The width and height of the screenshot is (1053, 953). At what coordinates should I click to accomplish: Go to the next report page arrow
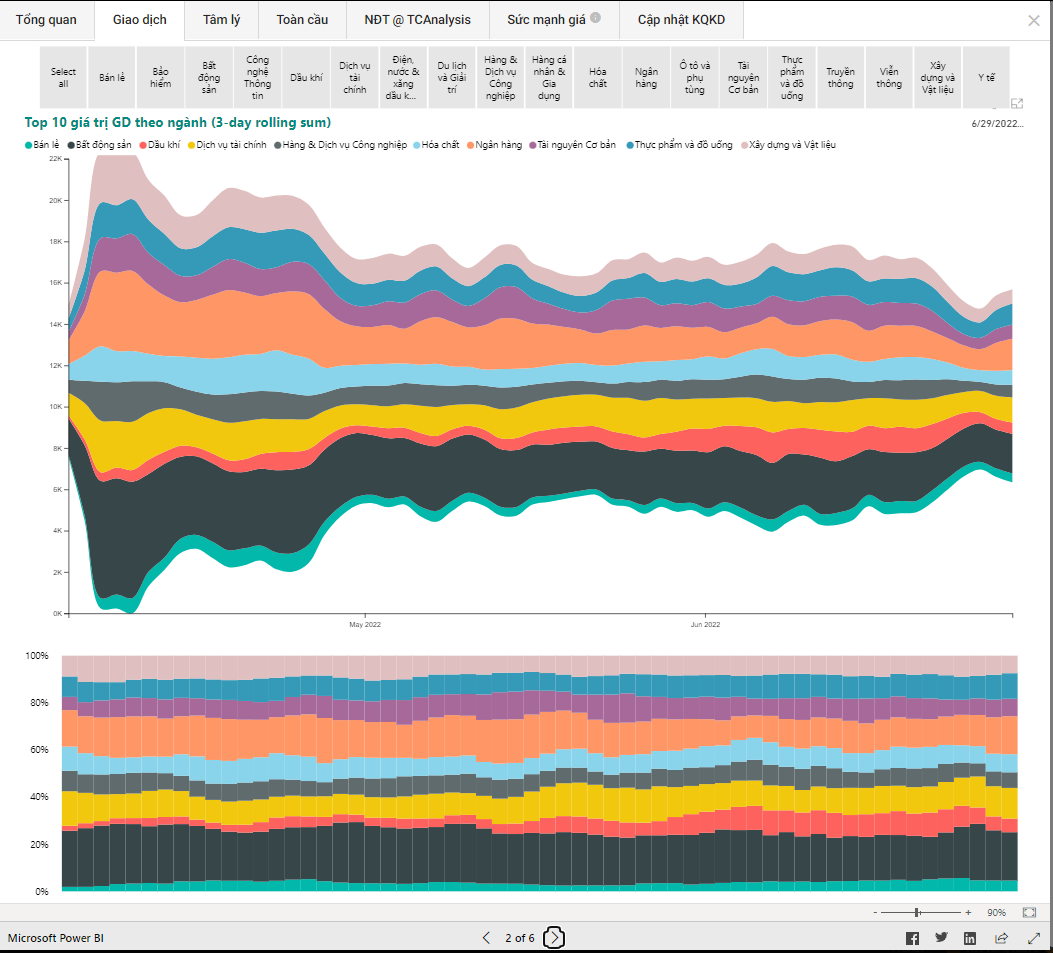coord(555,938)
